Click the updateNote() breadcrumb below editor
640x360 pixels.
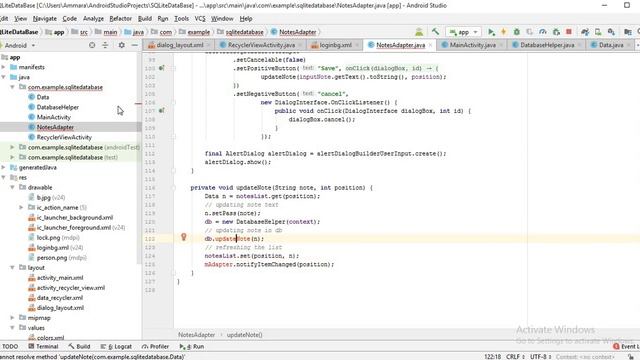coord(244,335)
